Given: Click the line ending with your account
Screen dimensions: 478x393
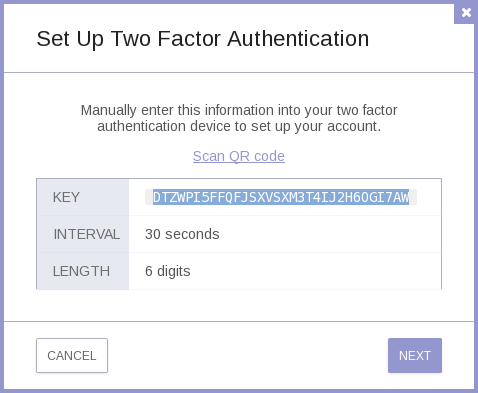Looking at the screenshot, I should coord(239,126).
